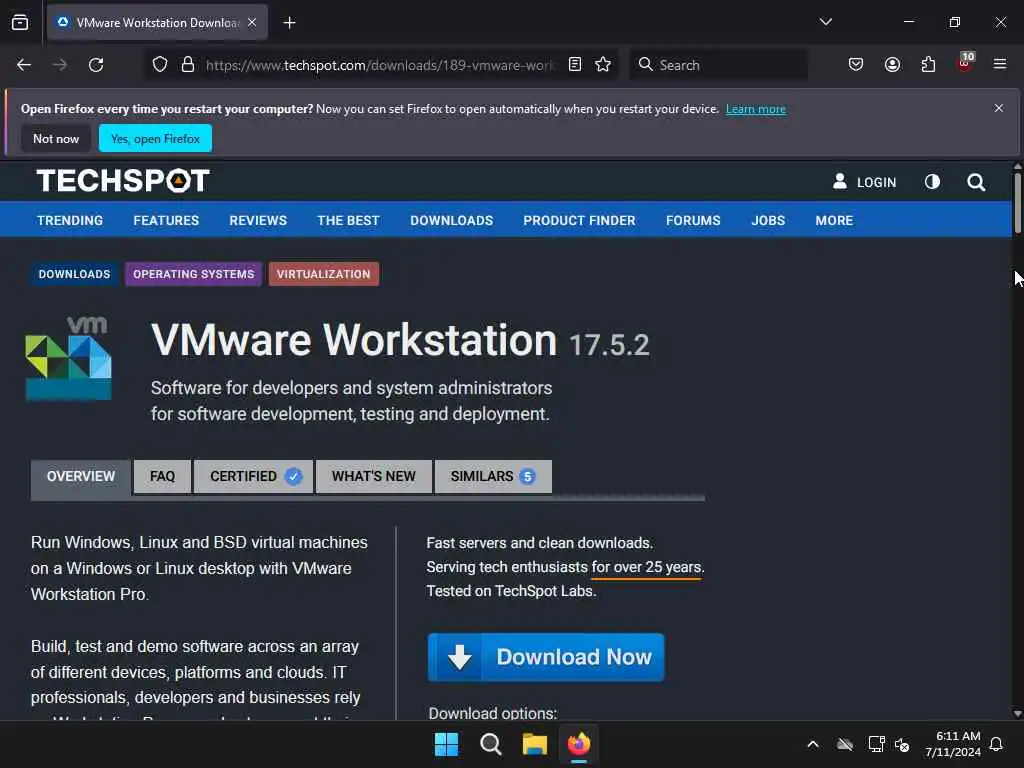Open the extensions puzzle icon
This screenshot has height=768, width=1024.
[928, 65]
